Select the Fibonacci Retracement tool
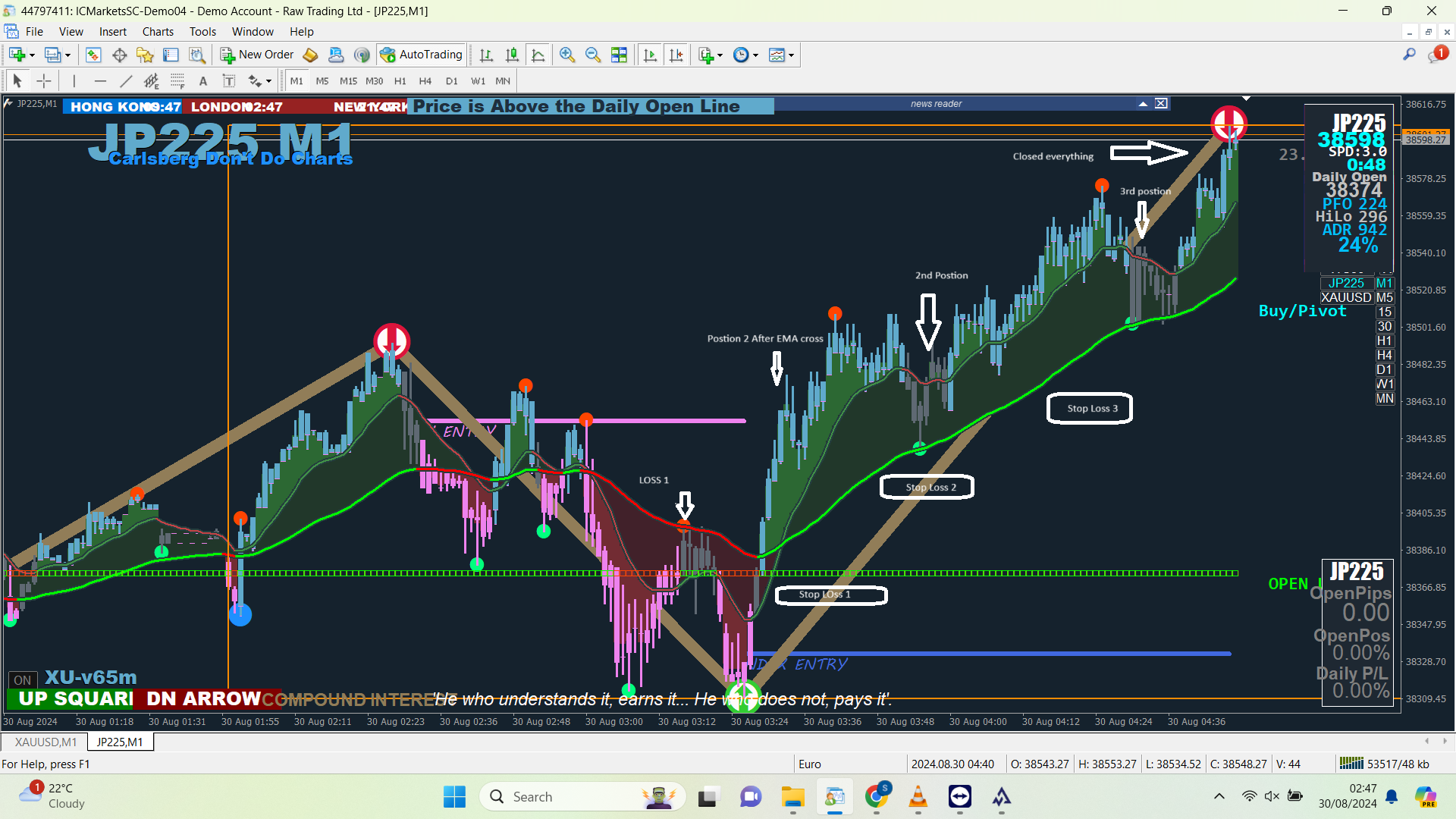The height and width of the screenshot is (819, 1456). [177, 81]
